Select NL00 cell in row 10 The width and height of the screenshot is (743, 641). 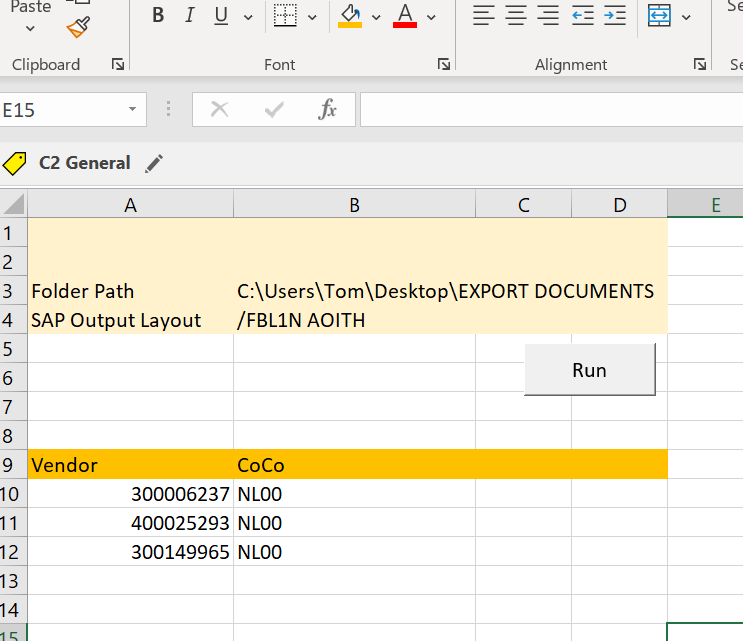(x=354, y=494)
